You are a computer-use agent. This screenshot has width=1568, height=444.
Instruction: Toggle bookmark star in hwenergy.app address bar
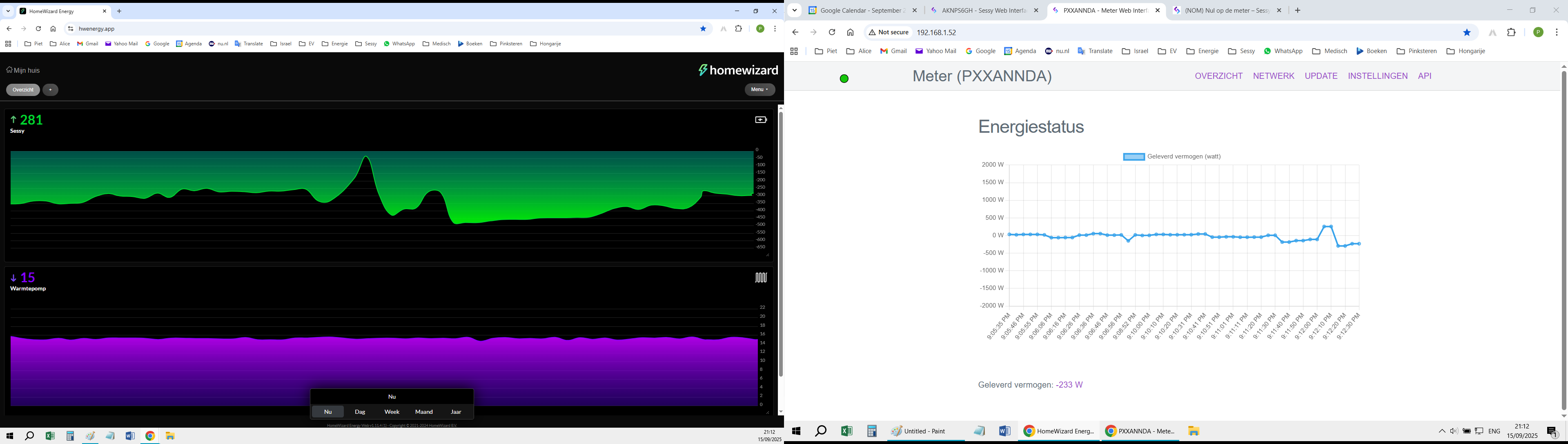pos(703,29)
